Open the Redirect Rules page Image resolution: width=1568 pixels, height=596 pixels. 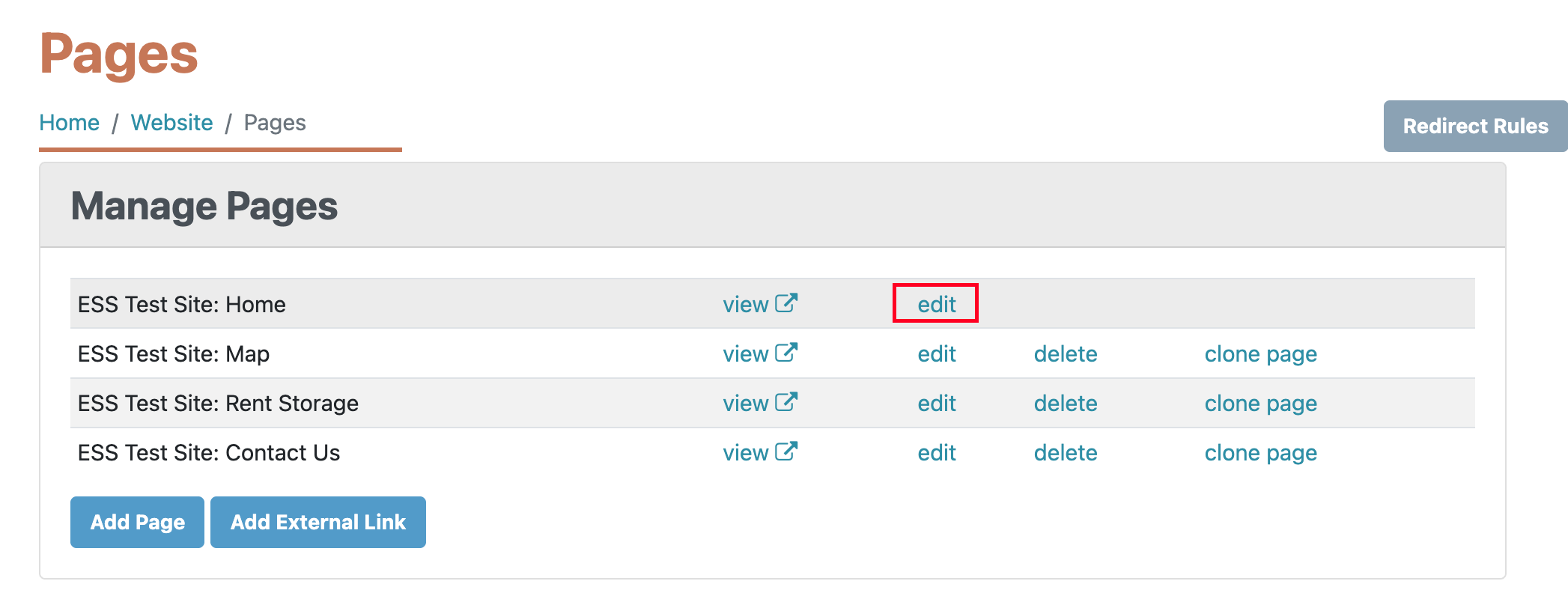tap(1475, 126)
